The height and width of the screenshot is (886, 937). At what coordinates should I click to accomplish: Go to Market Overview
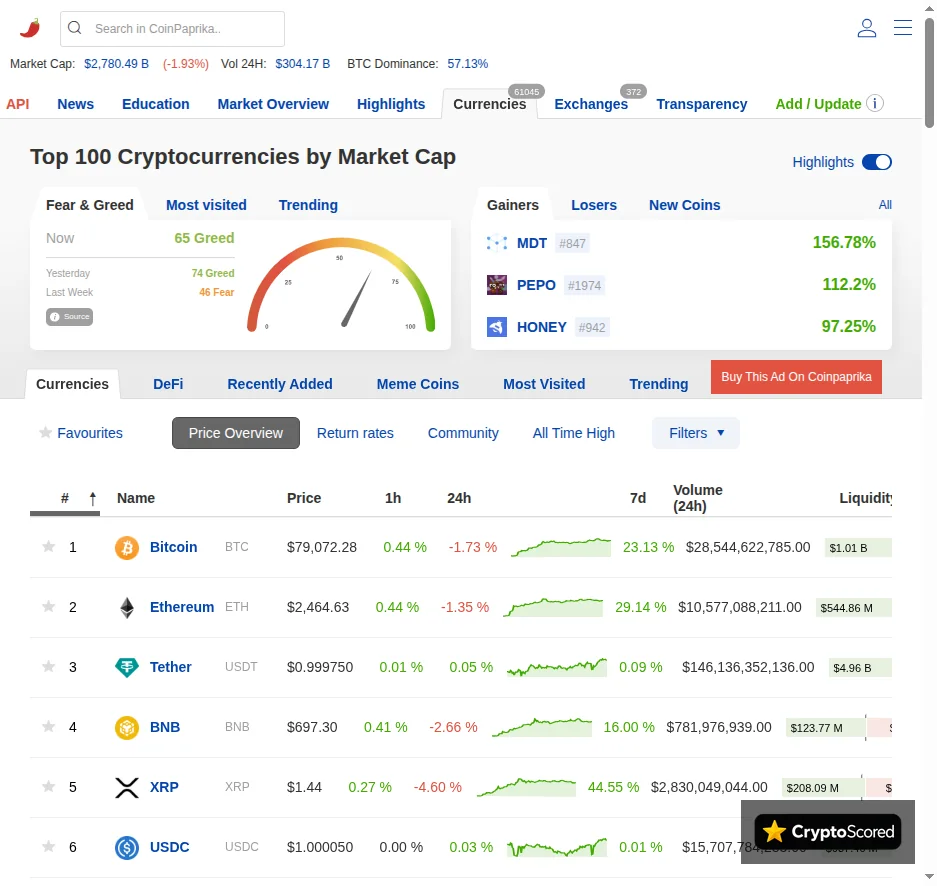[273, 104]
